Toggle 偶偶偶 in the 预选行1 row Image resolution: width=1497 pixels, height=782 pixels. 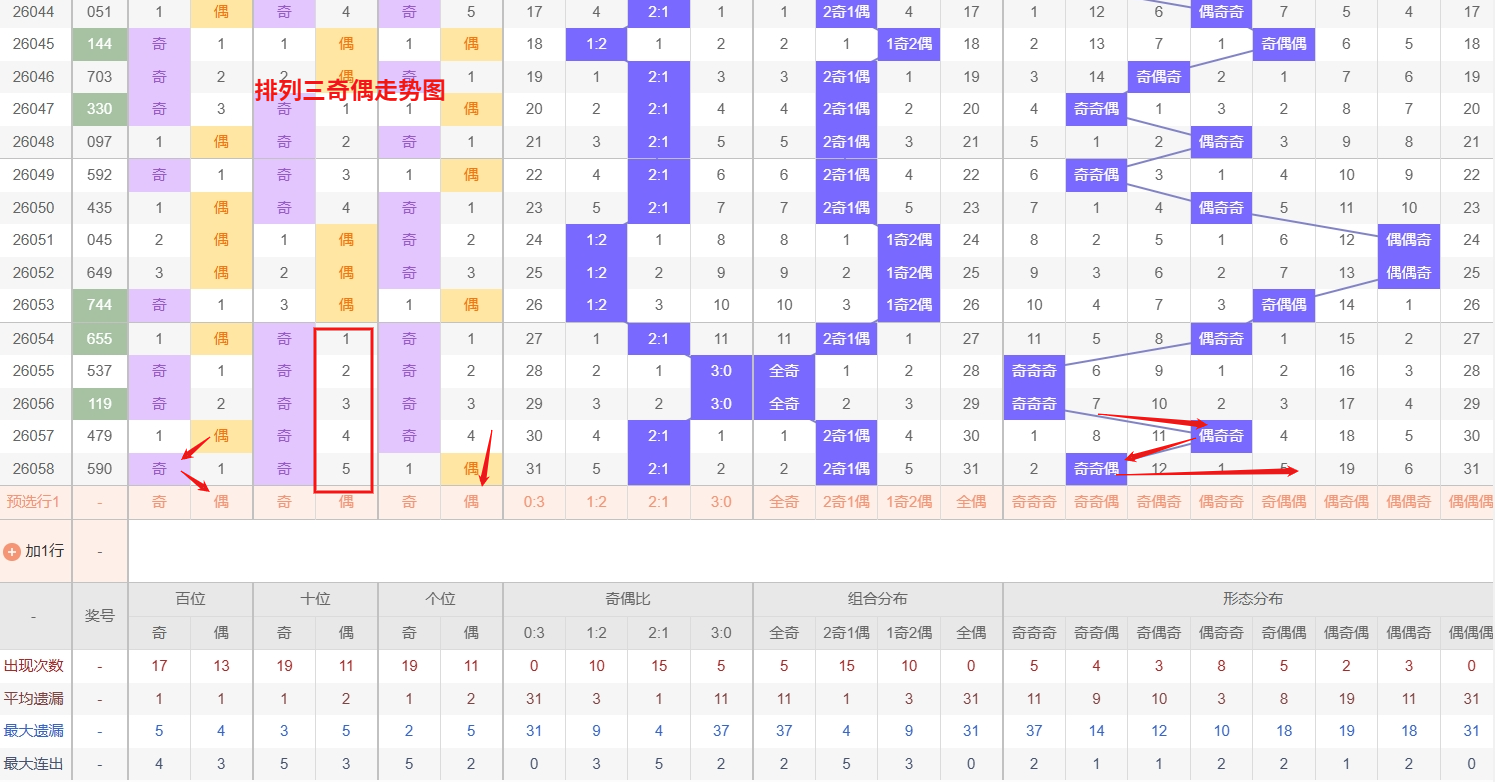[x=1470, y=502]
